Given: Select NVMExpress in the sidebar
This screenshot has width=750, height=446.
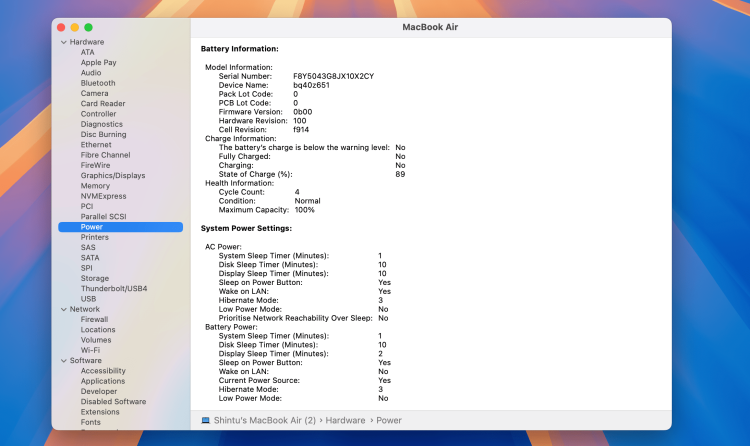Looking at the screenshot, I should (103, 196).
